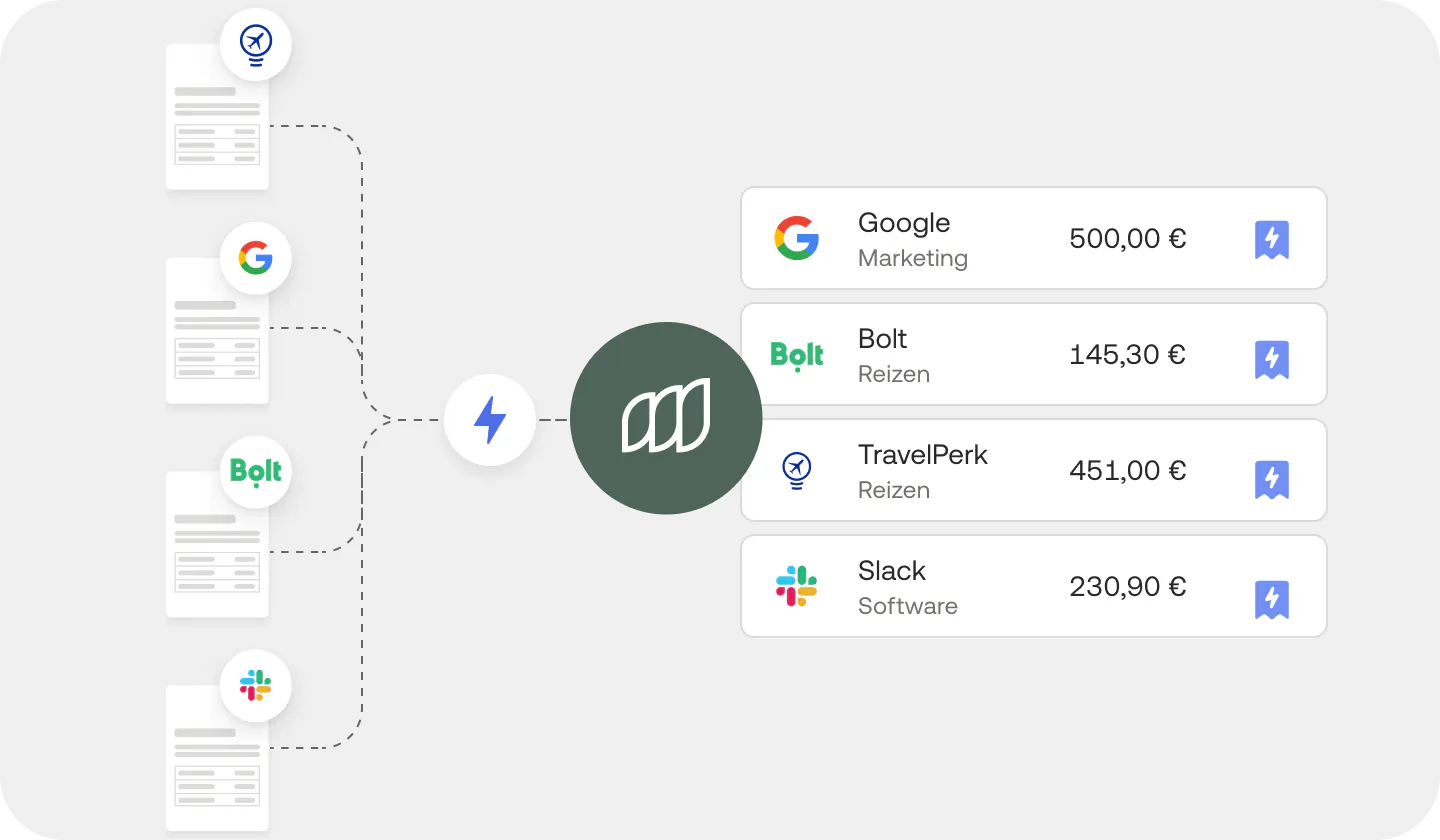Click the blue lightning bolt circle
The width and height of the screenshot is (1440, 840).
coord(490,419)
